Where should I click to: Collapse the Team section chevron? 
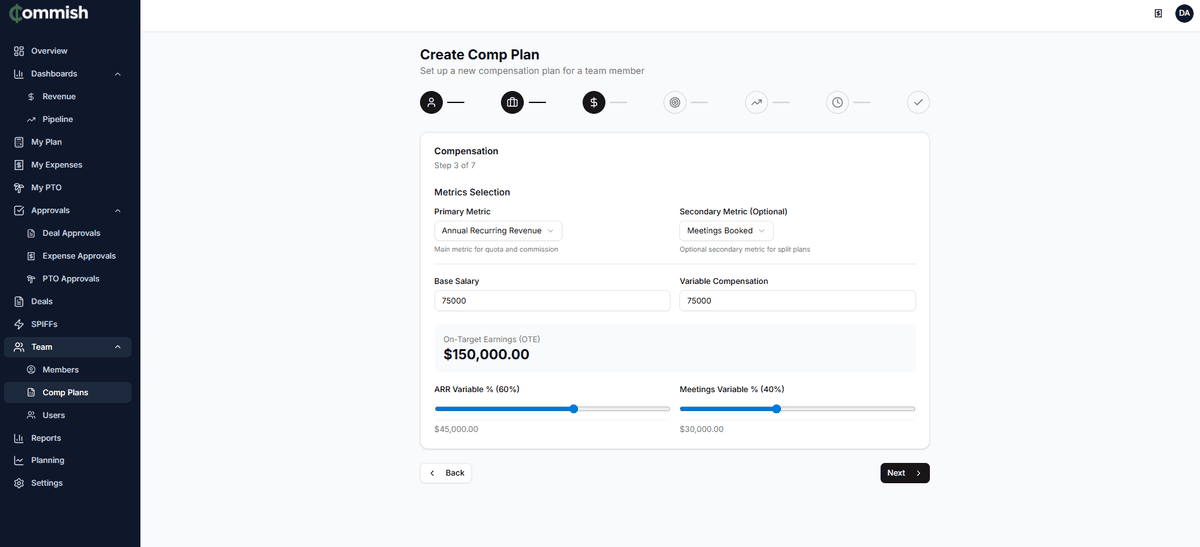[x=118, y=347]
